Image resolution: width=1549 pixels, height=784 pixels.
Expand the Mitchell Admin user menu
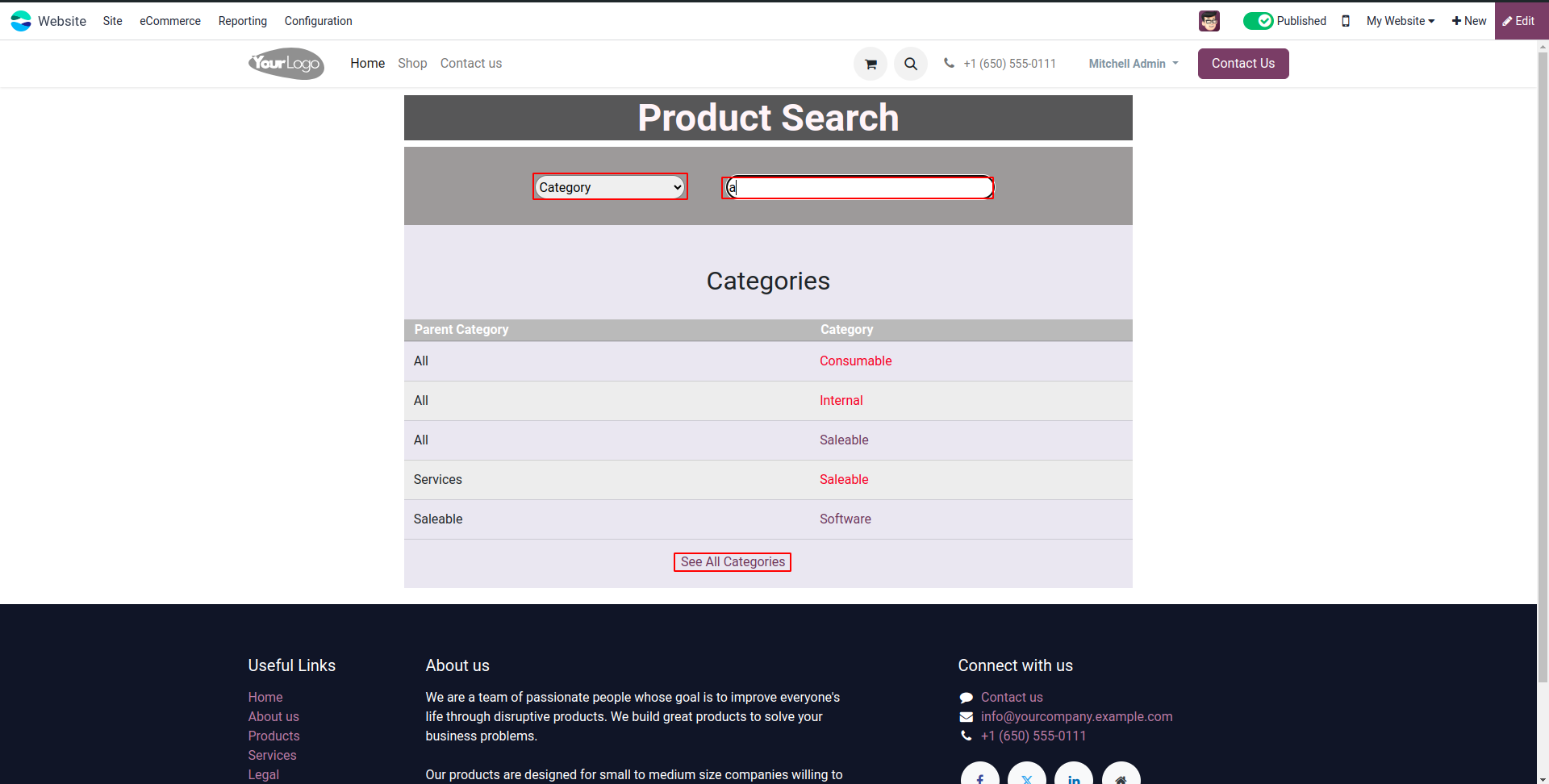tap(1133, 64)
